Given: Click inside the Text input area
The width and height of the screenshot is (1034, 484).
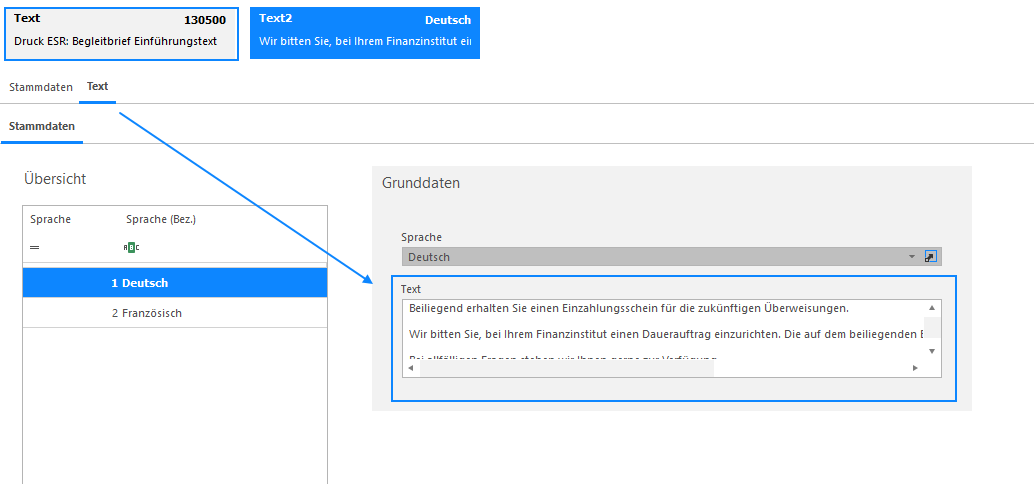Looking at the screenshot, I should [663, 330].
